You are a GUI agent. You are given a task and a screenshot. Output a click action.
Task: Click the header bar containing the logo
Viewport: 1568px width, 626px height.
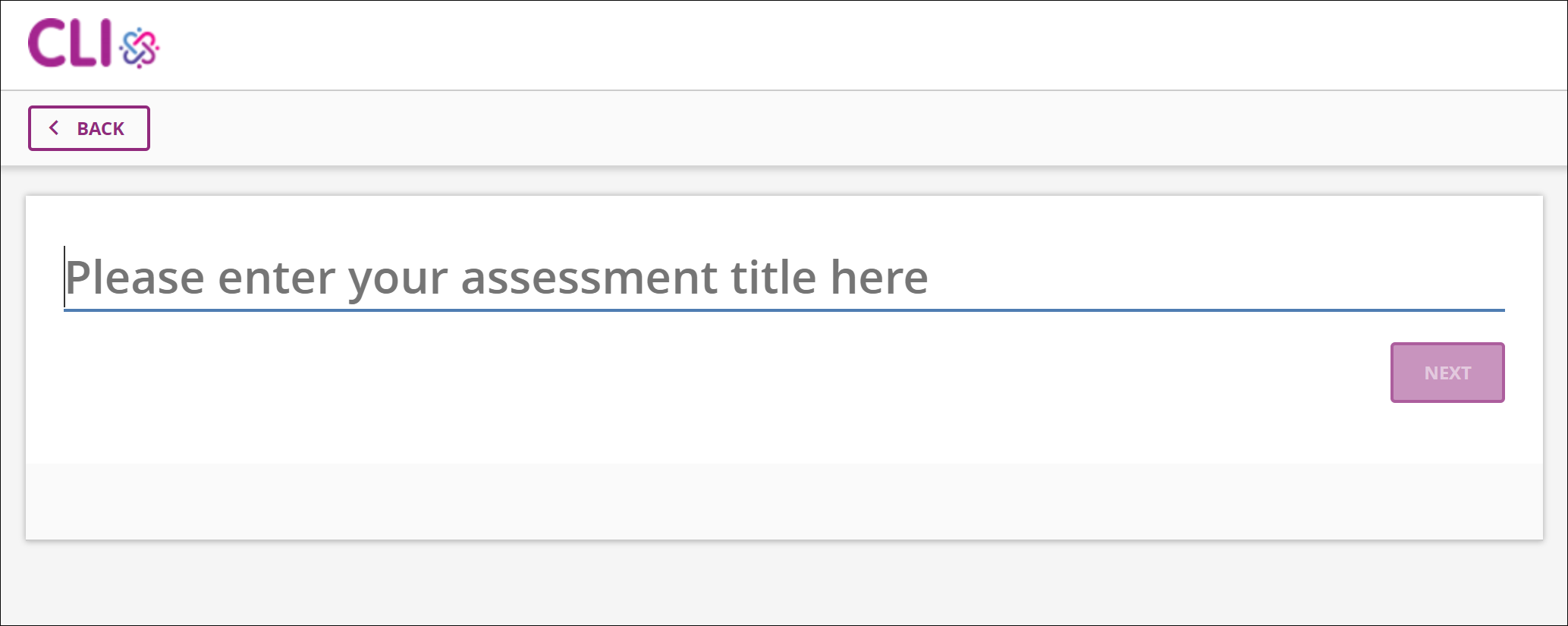[x=784, y=44]
